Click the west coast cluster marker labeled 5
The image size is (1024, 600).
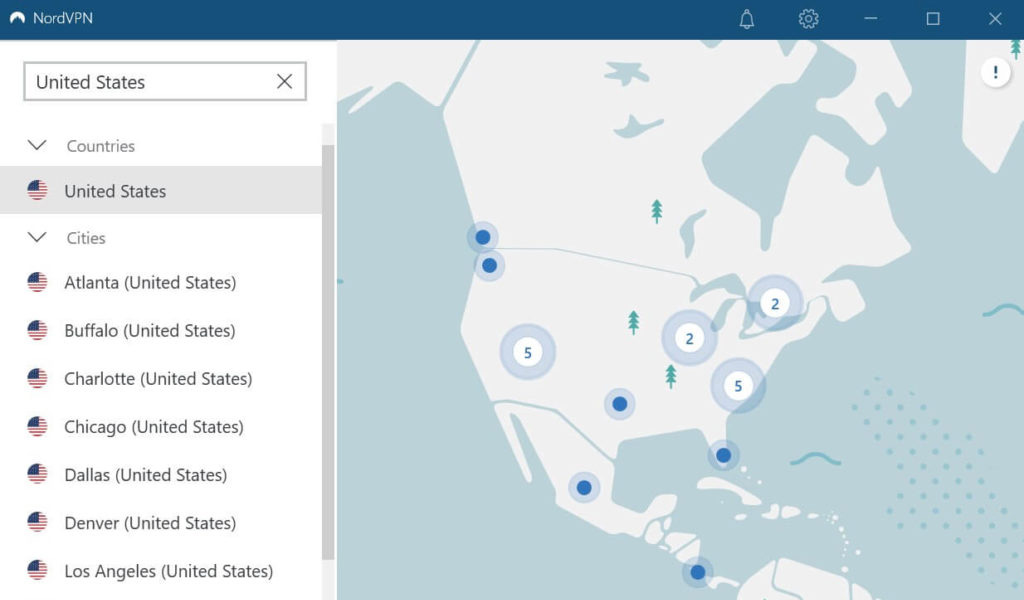point(528,353)
